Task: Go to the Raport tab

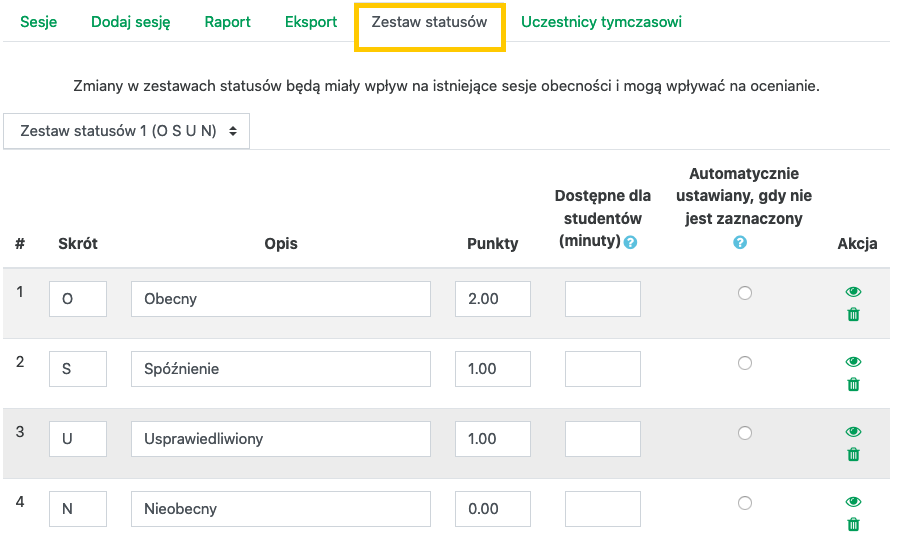Action: (227, 22)
